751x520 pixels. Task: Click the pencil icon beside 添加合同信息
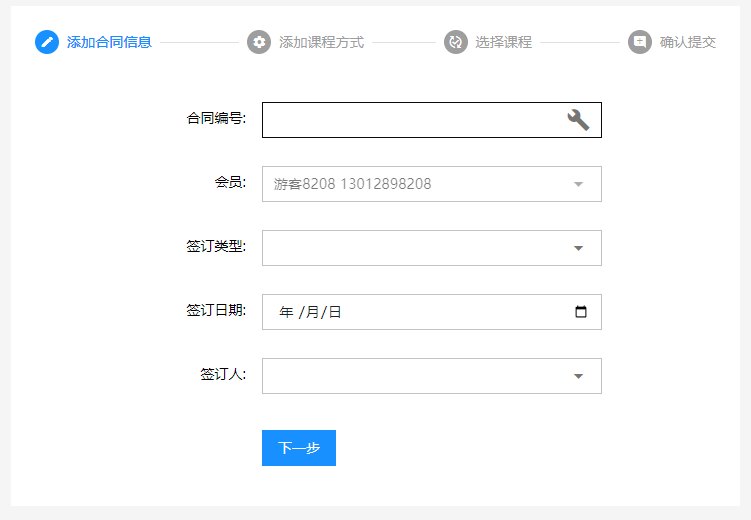(x=47, y=42)
